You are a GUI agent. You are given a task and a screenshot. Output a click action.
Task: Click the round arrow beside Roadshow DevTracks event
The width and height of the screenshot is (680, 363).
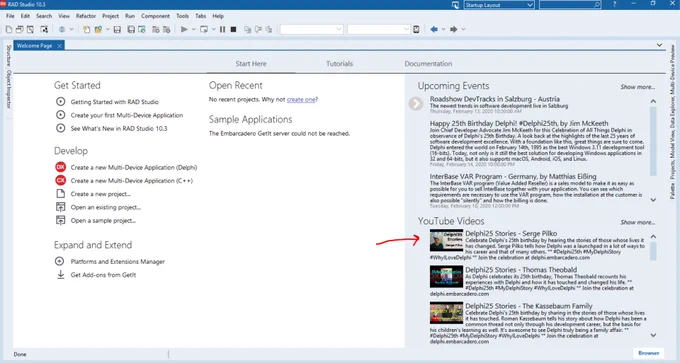point(416,103)
